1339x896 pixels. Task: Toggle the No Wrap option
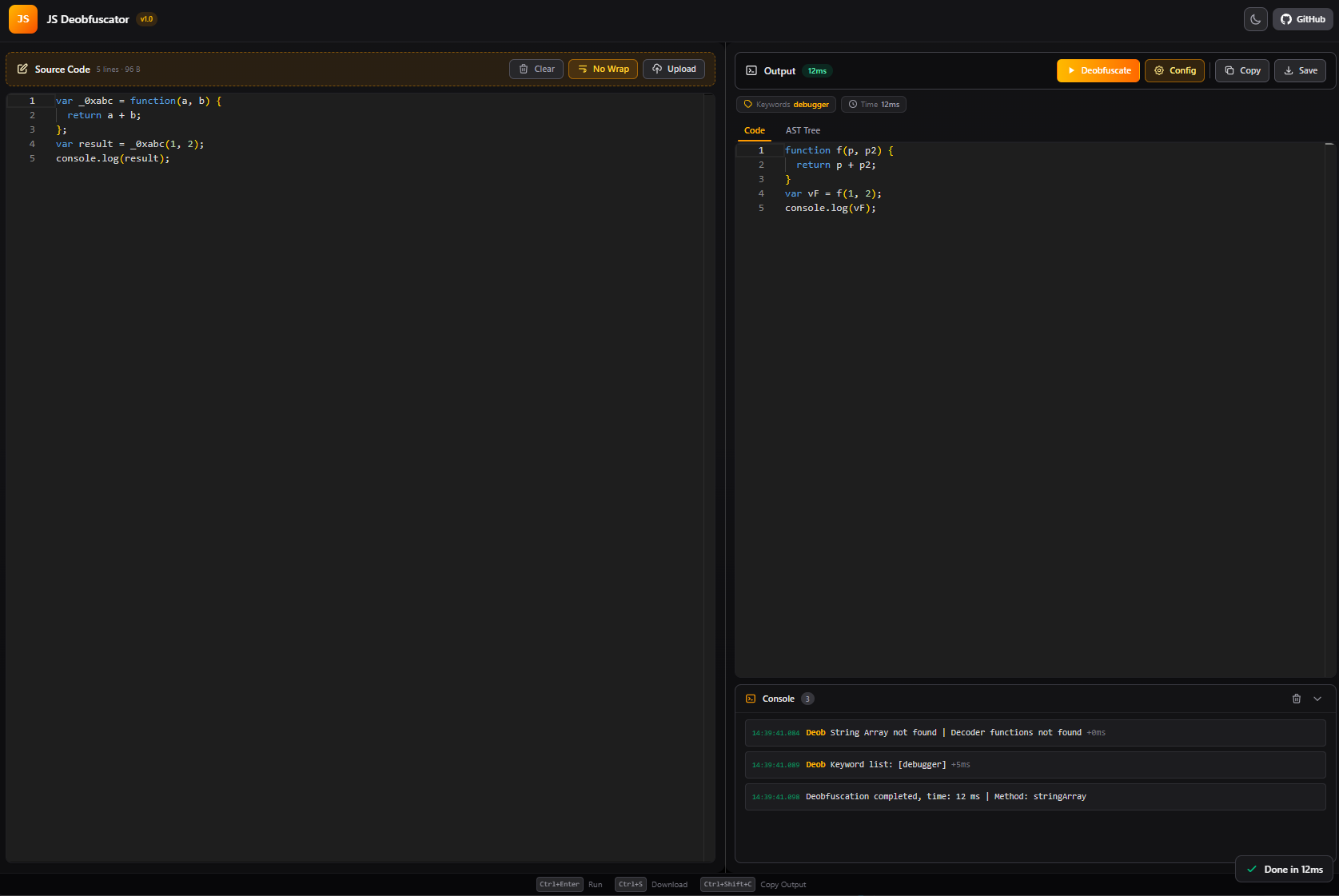tap(603, 70)
